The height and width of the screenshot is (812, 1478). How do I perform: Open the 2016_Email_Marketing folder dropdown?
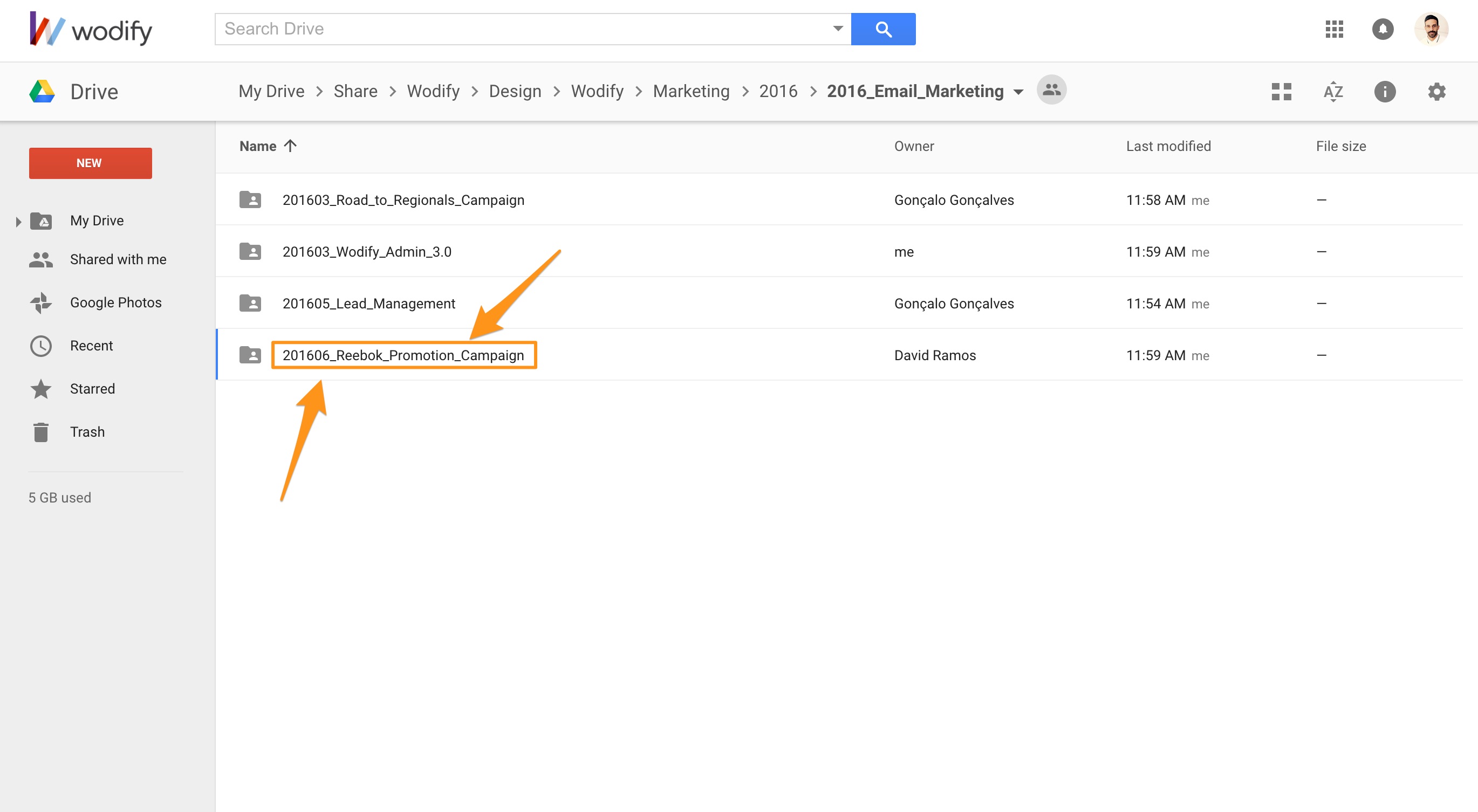[x=1018, y=92]
